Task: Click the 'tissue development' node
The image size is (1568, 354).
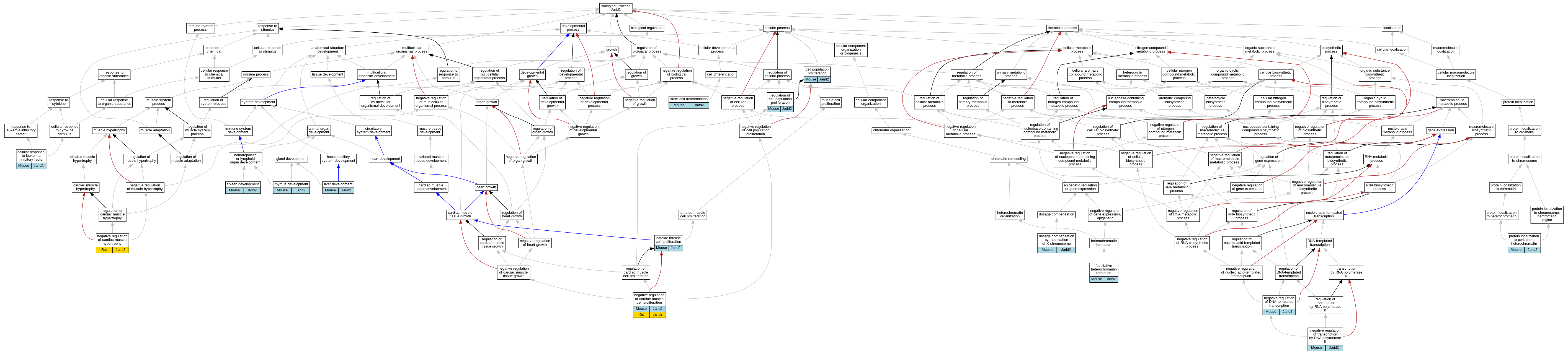Action: tap(328, 75)
